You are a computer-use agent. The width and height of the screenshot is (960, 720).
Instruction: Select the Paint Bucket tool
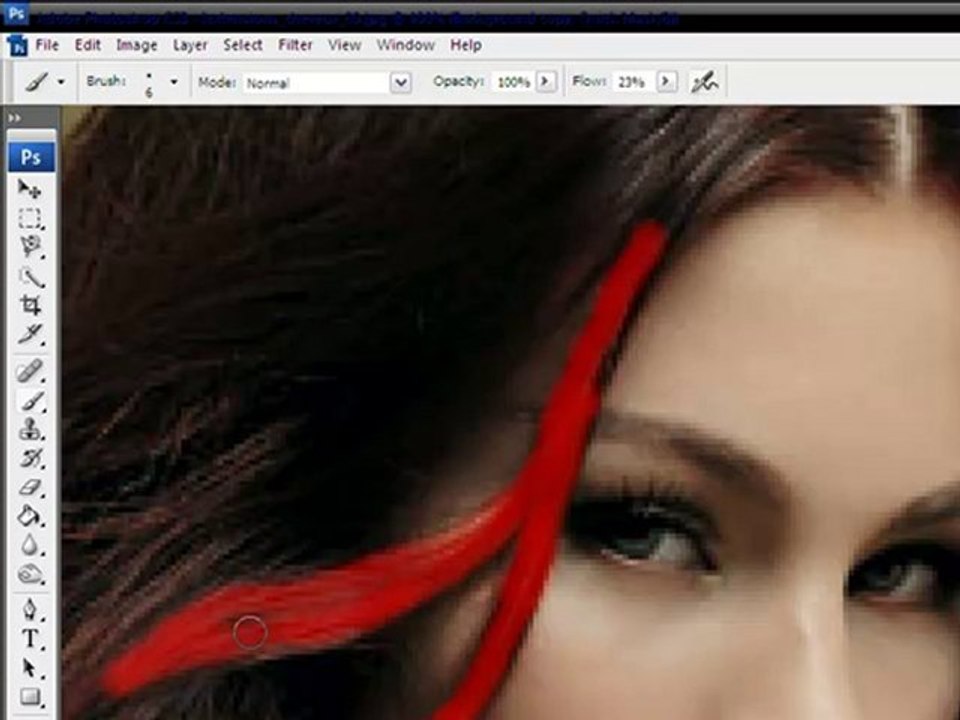[29, 516]
